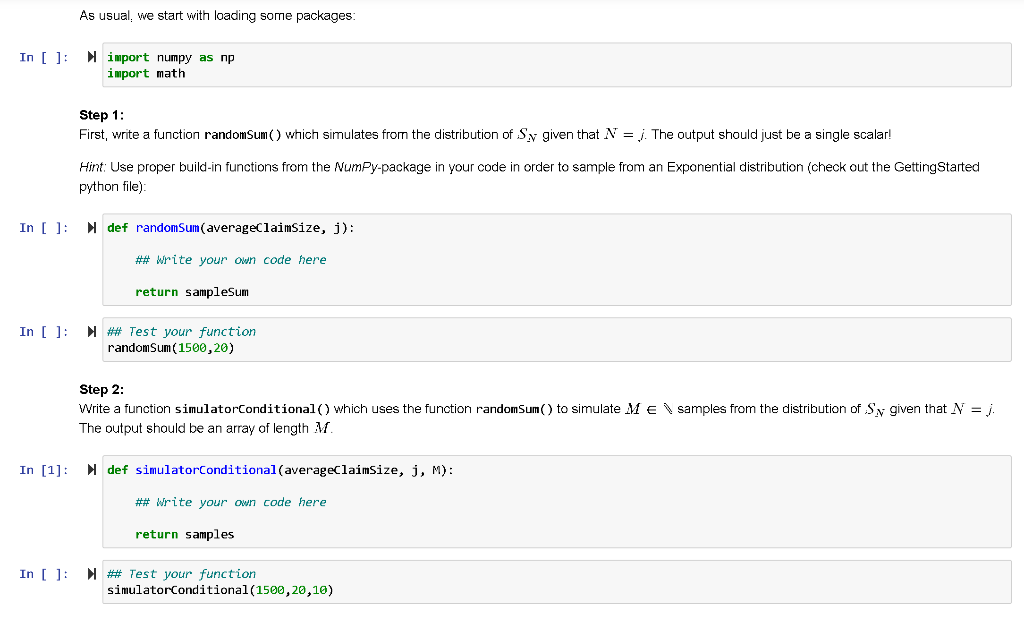Click inside the simulatorConditional(1500,20,10) cell
Image resolution: width=1024 pixels, height=623 pixels.
pos(556,582)
